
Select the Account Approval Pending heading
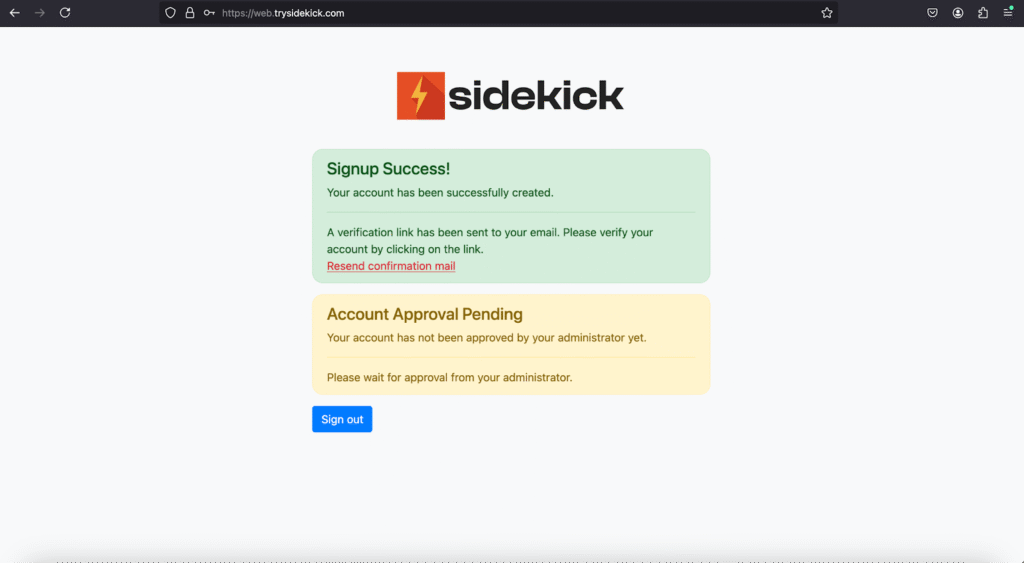(424, 314)
